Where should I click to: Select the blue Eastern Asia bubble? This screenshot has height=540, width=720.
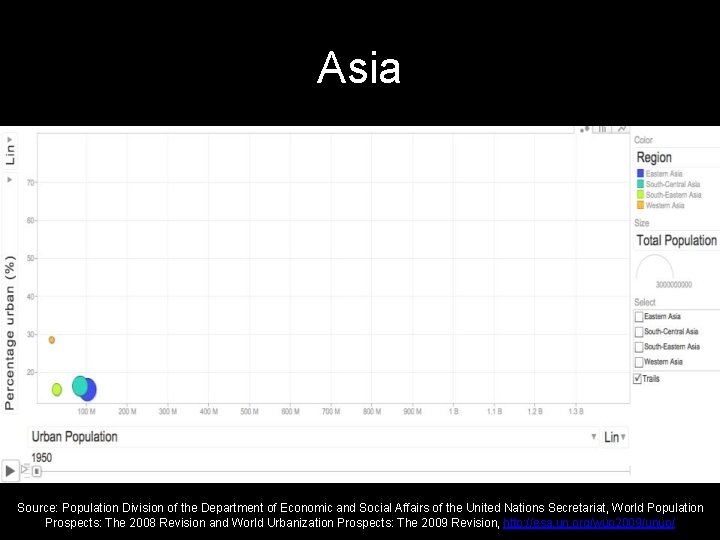pyautogui.click(x=90, y=390)
